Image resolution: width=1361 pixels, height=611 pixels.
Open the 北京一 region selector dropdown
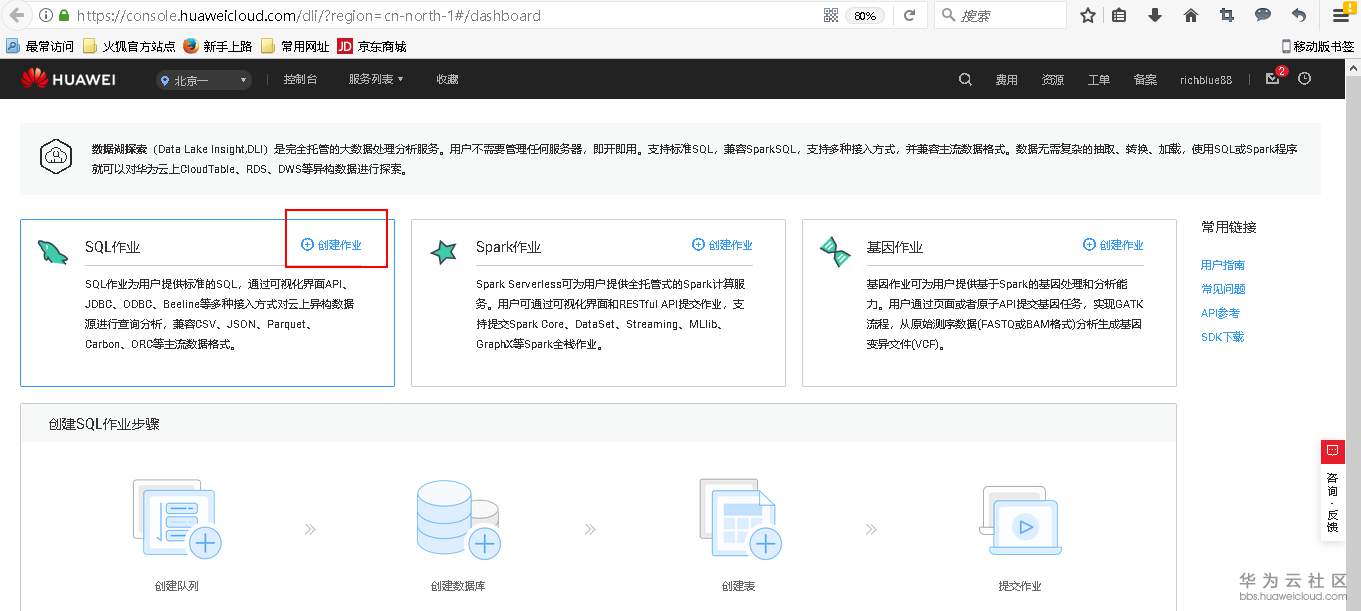pos(203,78)
